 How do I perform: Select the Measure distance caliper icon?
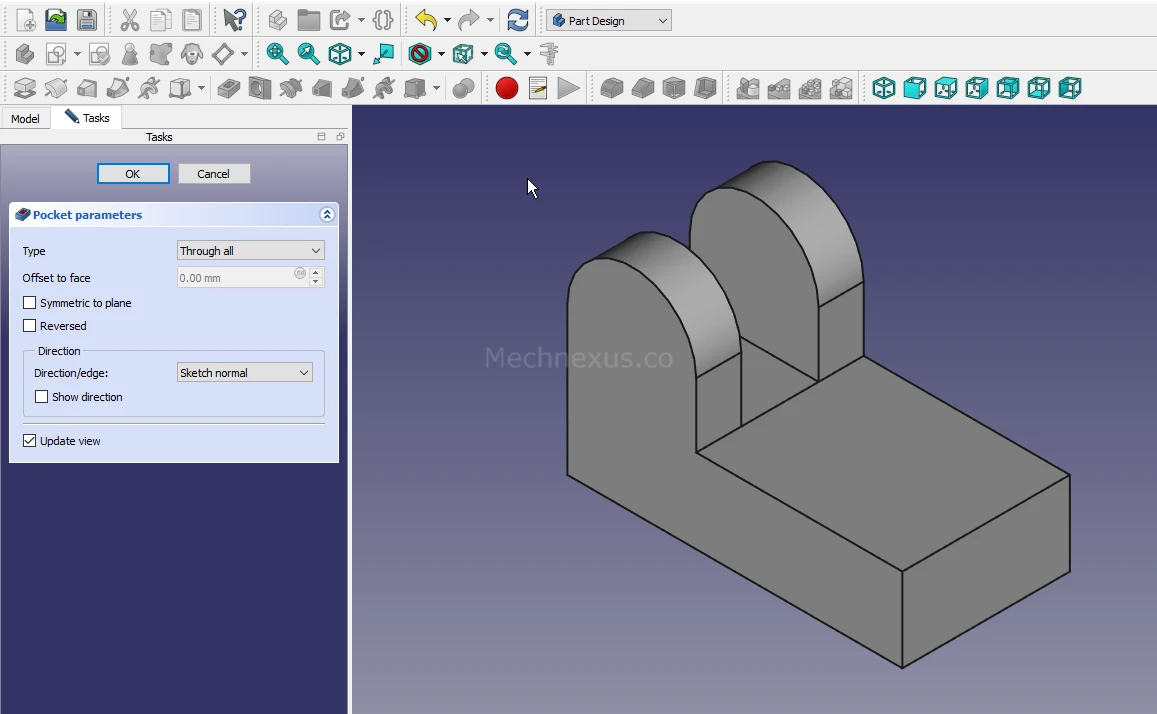tap(549, 54)
